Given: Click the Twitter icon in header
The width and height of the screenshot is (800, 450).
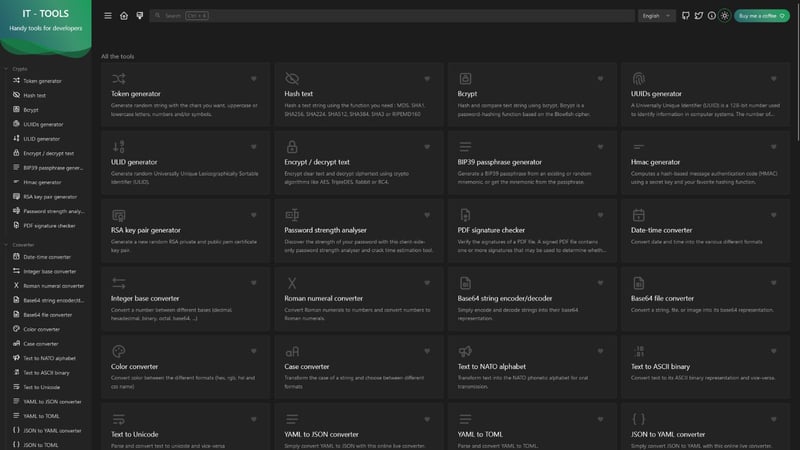Looking at the screenshot, I should click(x=698, y=16).
